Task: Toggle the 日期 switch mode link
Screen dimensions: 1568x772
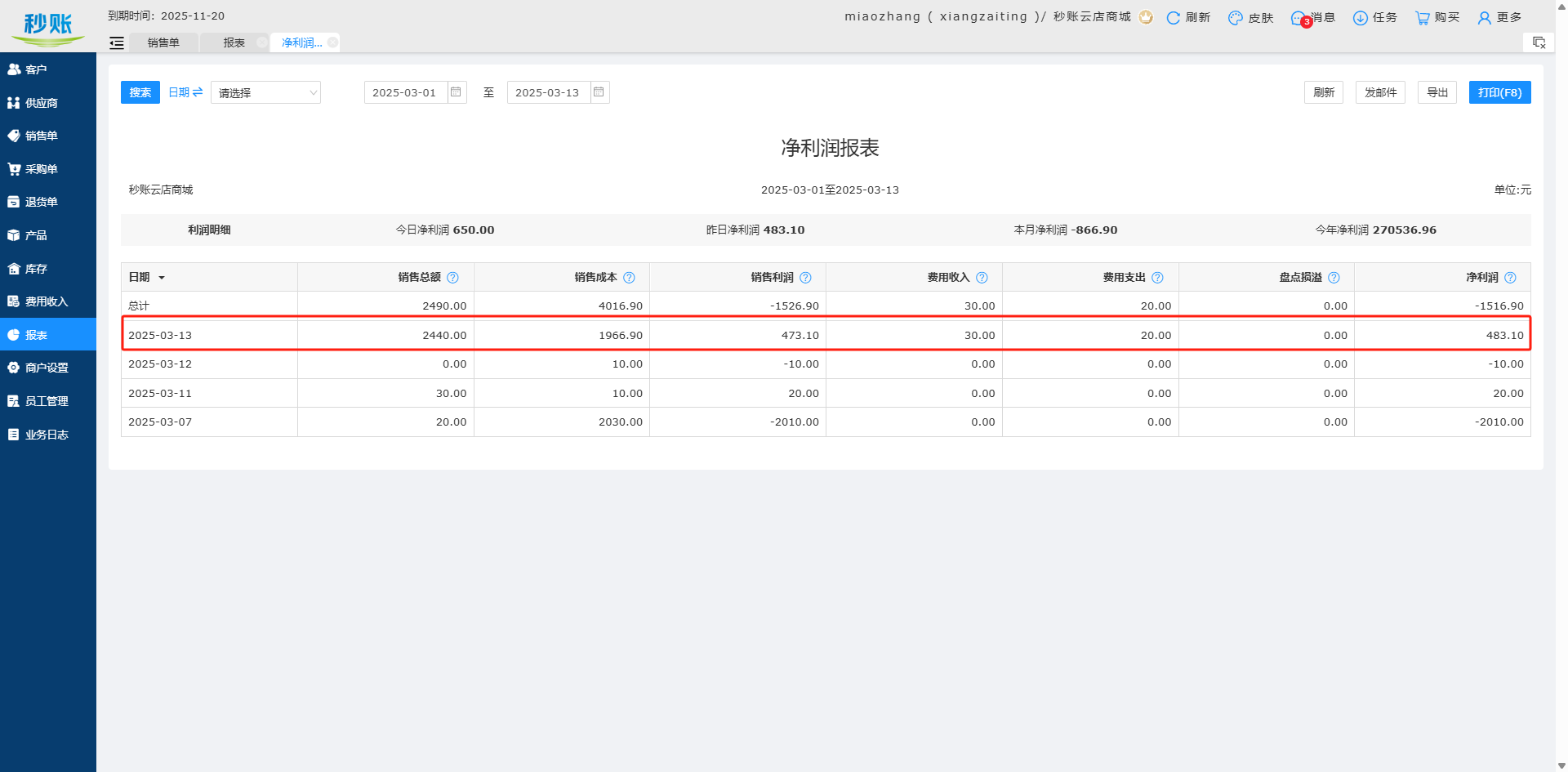Action: pos(185,92)
